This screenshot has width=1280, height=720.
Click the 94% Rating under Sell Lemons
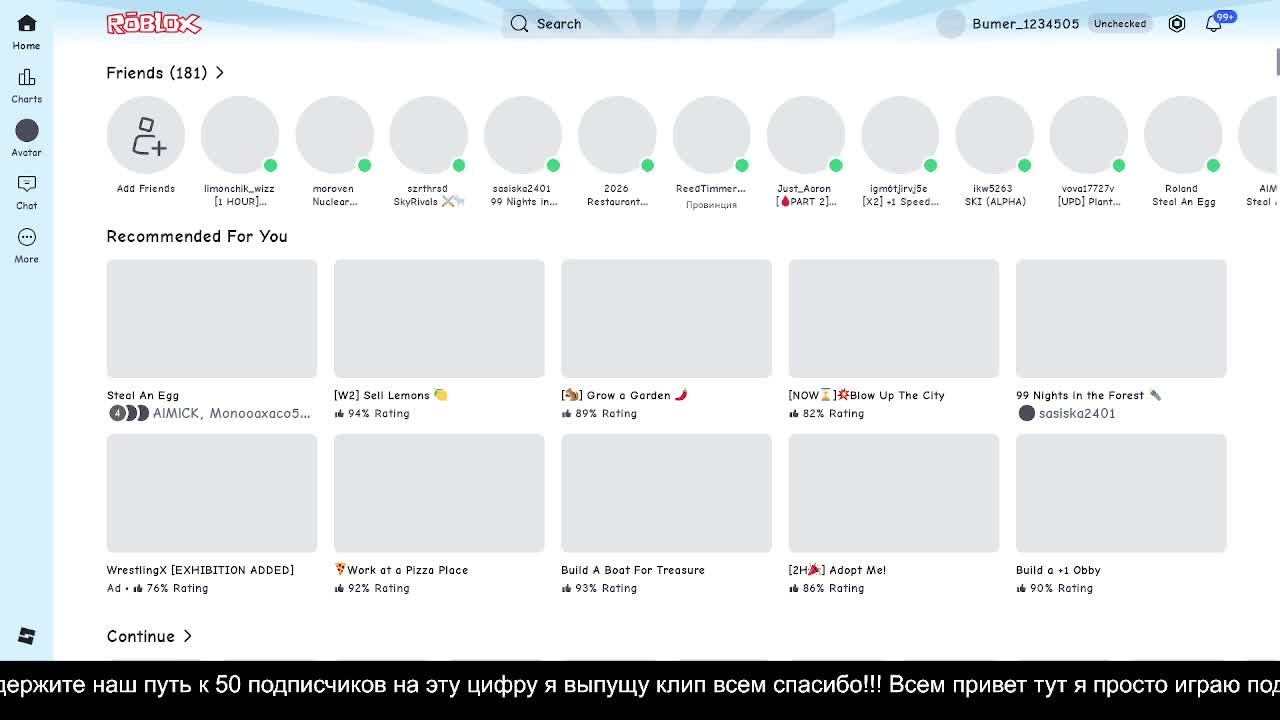coord(372,413)
